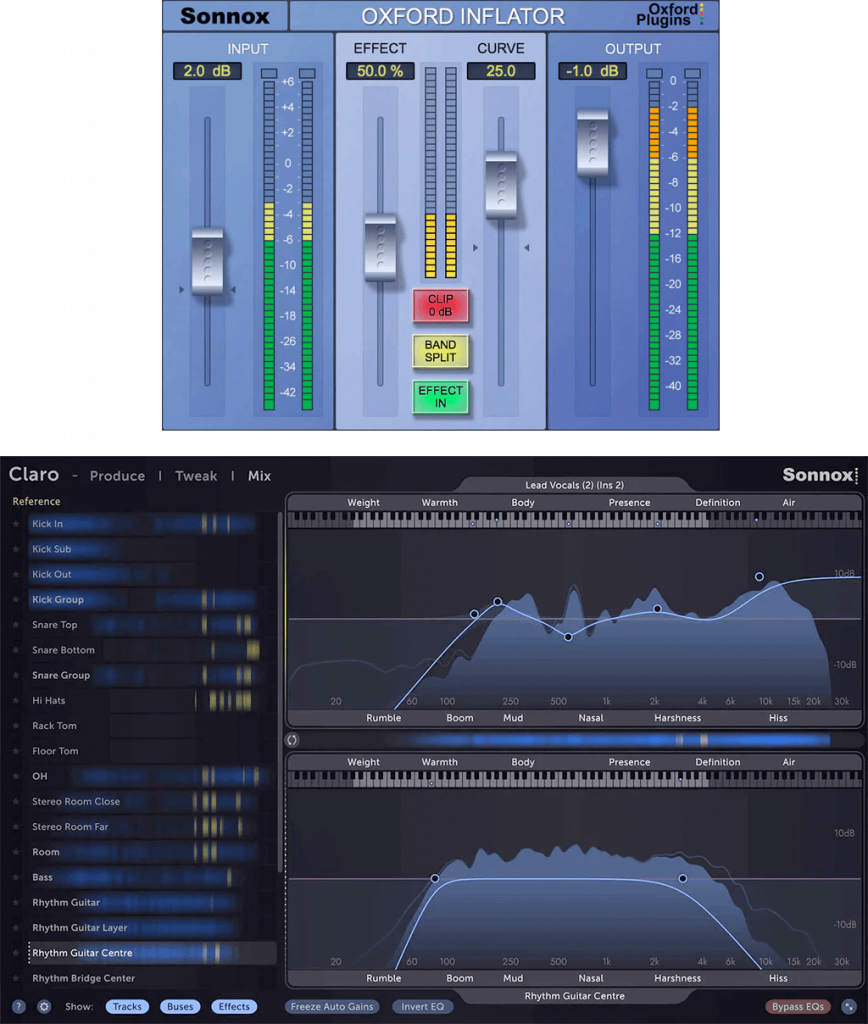Click the OUTPUT fader handle
868x1024 pixels.
coord(592,144)
